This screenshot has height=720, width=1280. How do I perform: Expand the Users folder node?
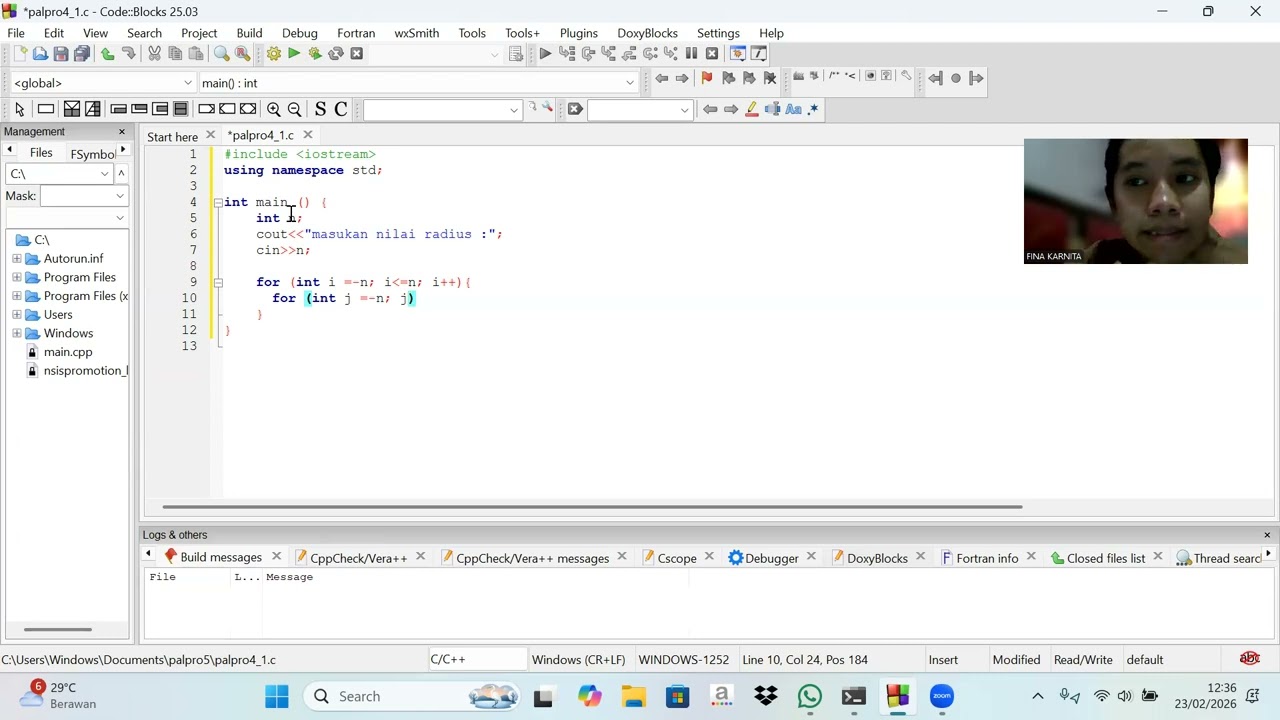(17, 315)
